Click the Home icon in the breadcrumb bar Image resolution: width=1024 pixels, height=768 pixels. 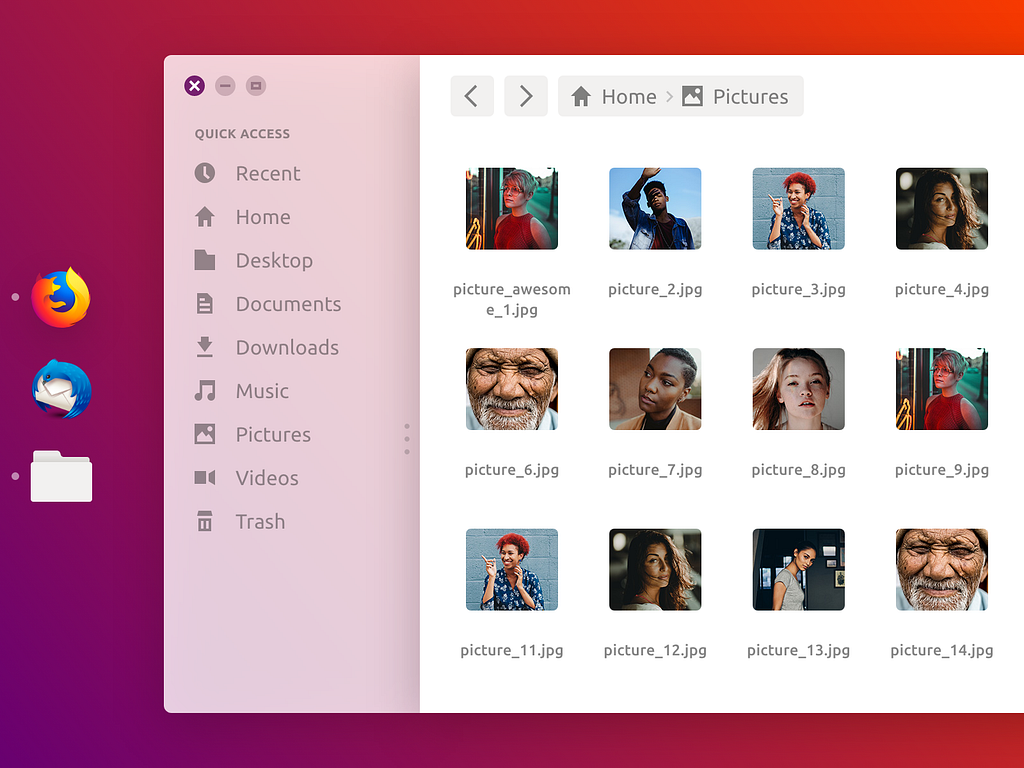pos(582,96)
